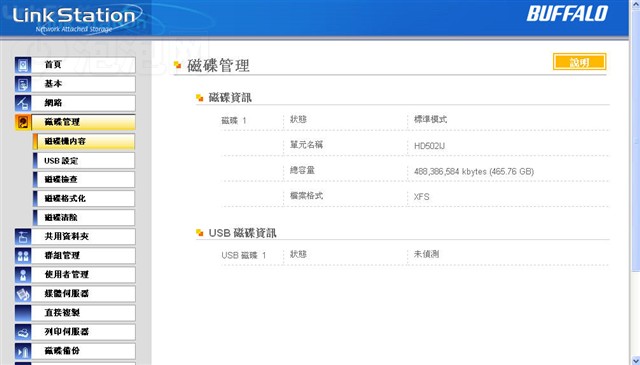Image resolution: width=640 pixels, height=365 pixels.
Task: Open the 首頁 menu item
Action: [x=83, y=65]
